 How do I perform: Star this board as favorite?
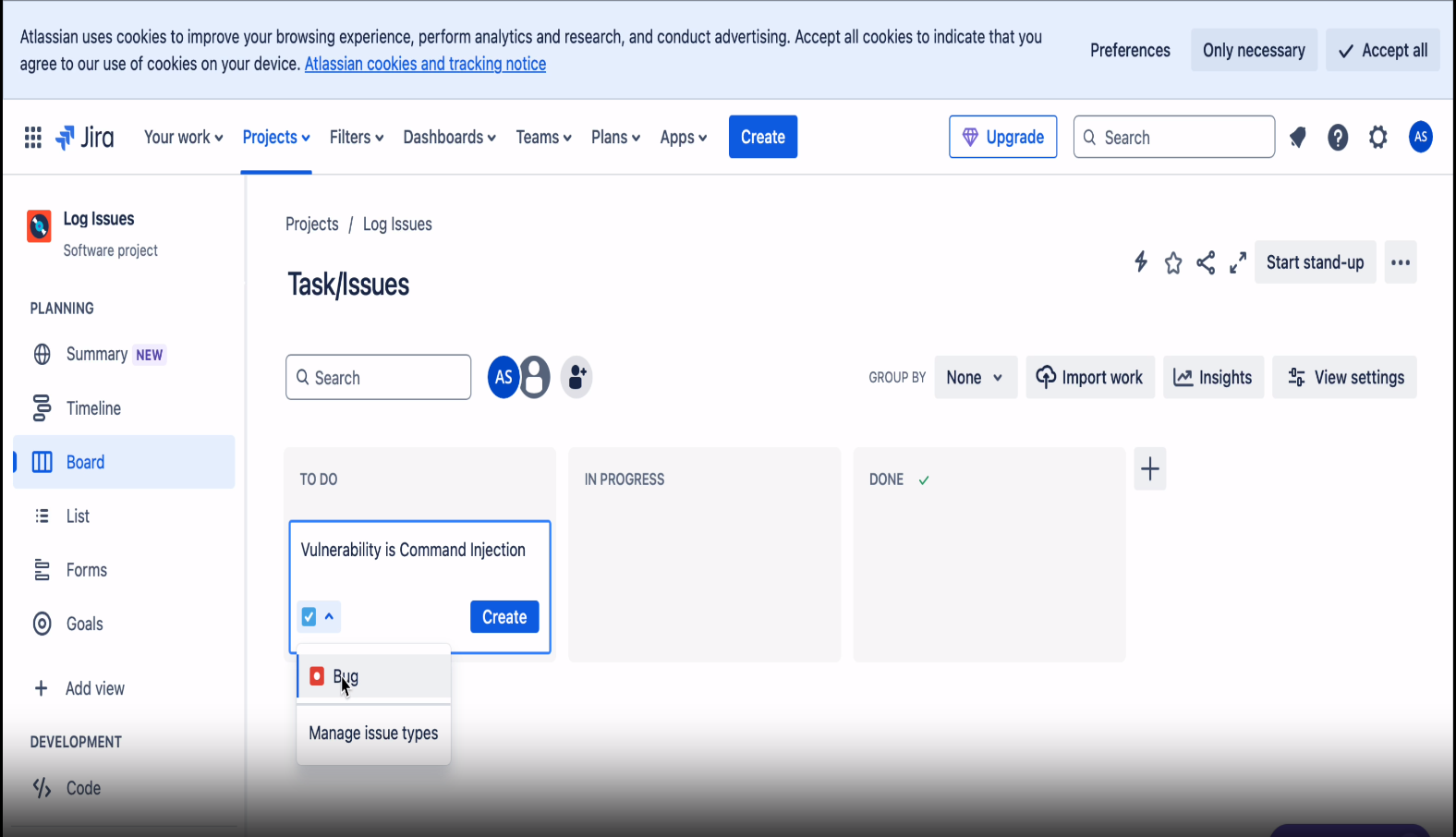(1173, 263)
